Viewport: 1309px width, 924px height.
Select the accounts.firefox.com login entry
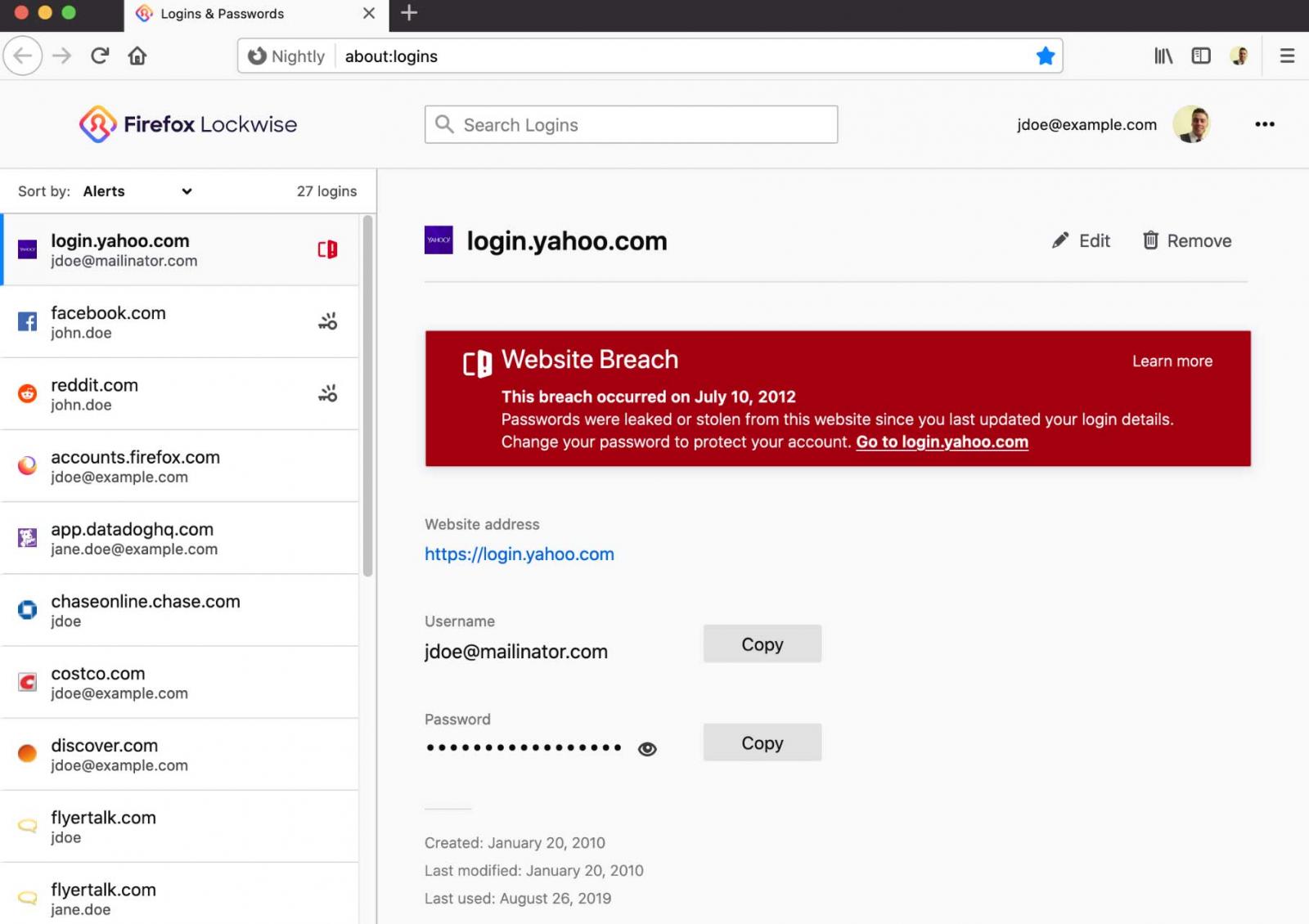[x=179, y=465]
